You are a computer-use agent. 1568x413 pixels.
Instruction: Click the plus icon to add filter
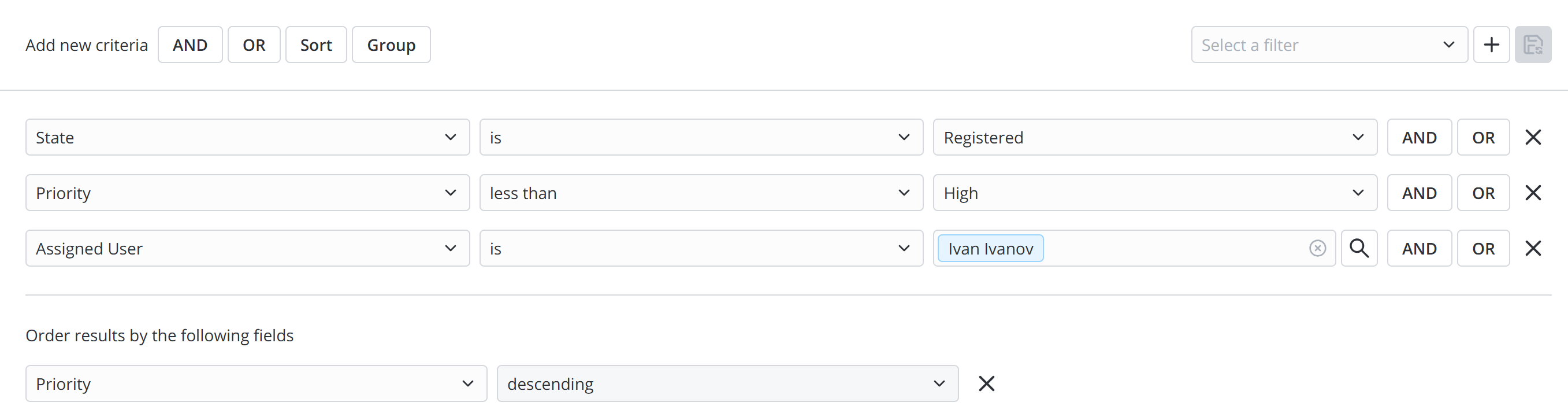point(1491,45)
